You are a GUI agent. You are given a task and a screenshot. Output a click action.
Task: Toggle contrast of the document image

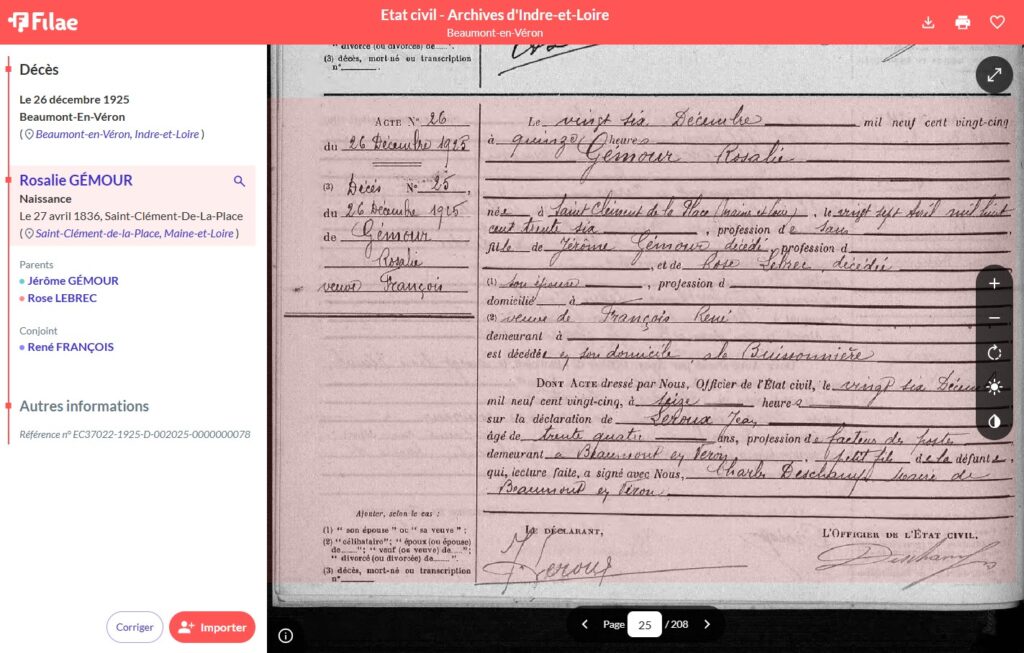pyautogui.click(x=994, y=421)
